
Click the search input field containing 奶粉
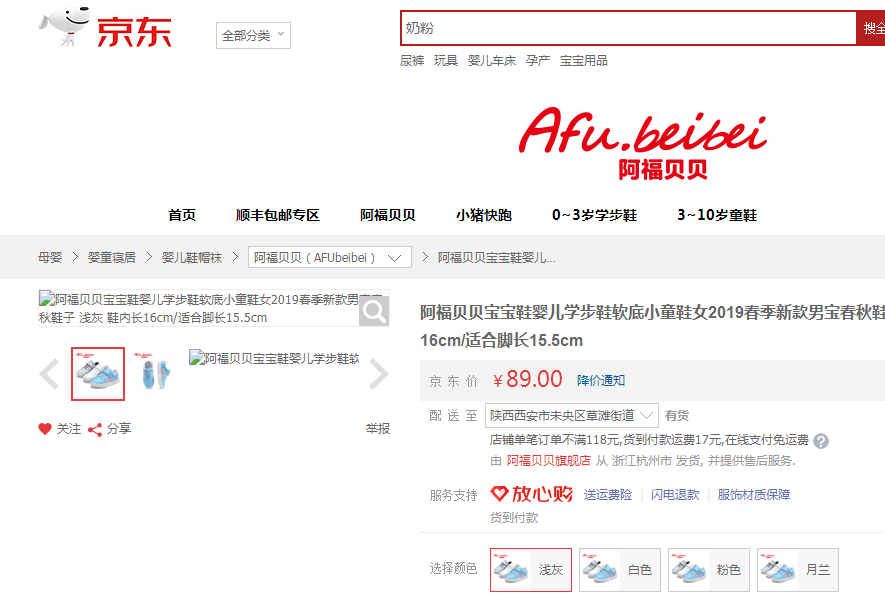[x=629, y=28]
